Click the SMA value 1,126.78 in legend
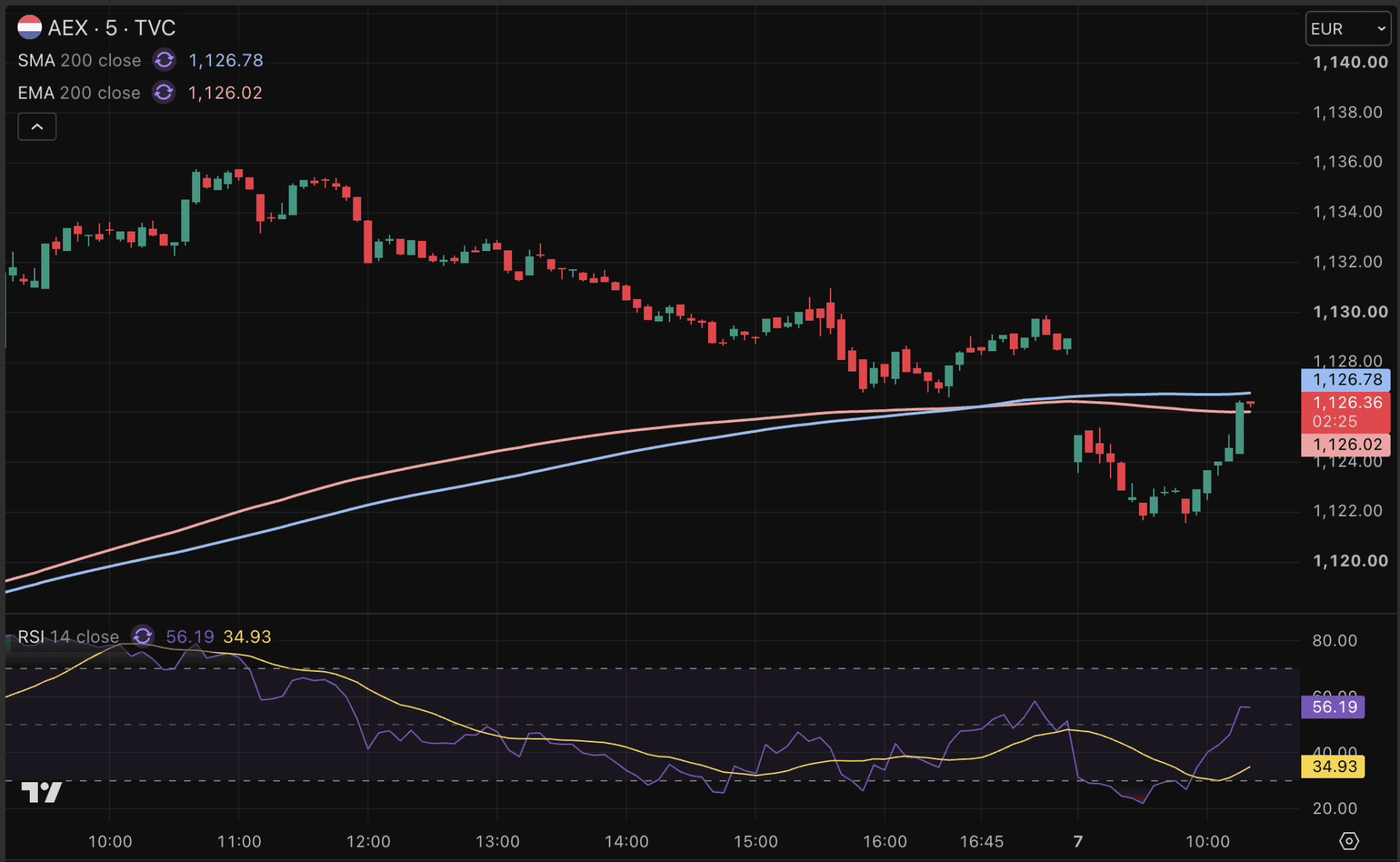1400x862 pixels. (x=226, y=60)
